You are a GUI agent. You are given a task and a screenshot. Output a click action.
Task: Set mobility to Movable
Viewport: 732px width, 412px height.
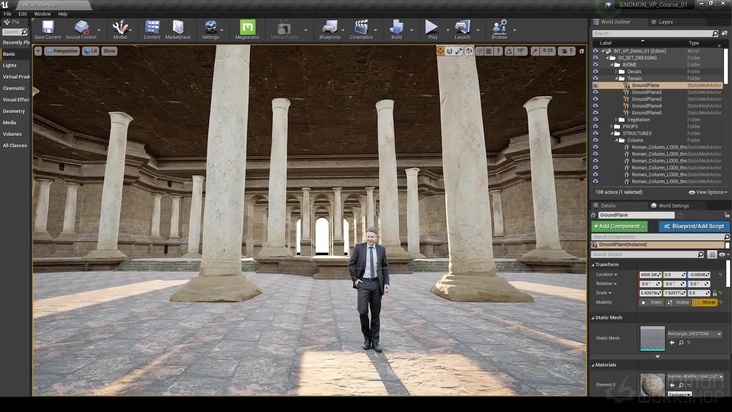[x=704, y=302]
